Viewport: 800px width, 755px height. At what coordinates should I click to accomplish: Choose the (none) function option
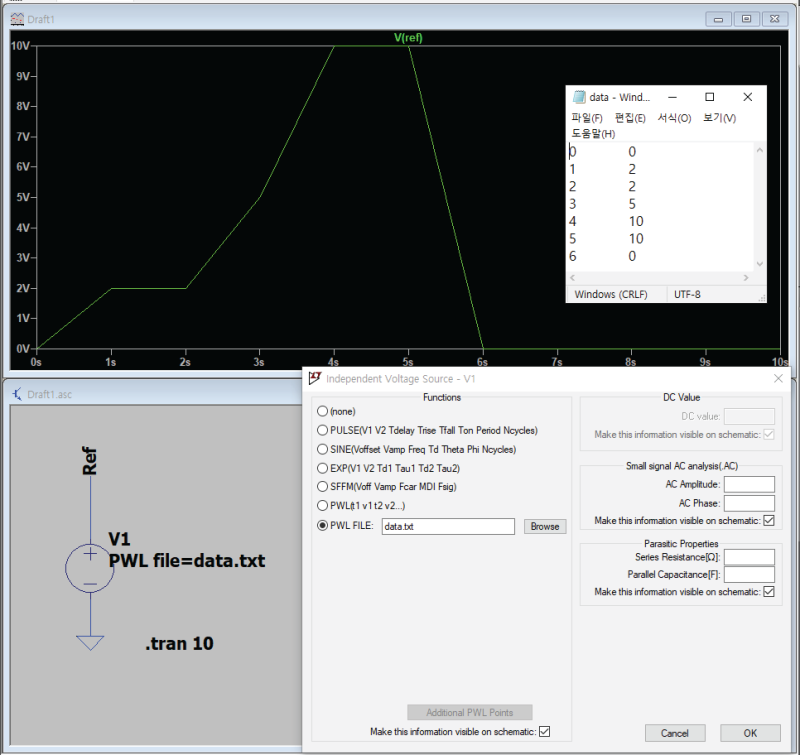tap(322, 411)
